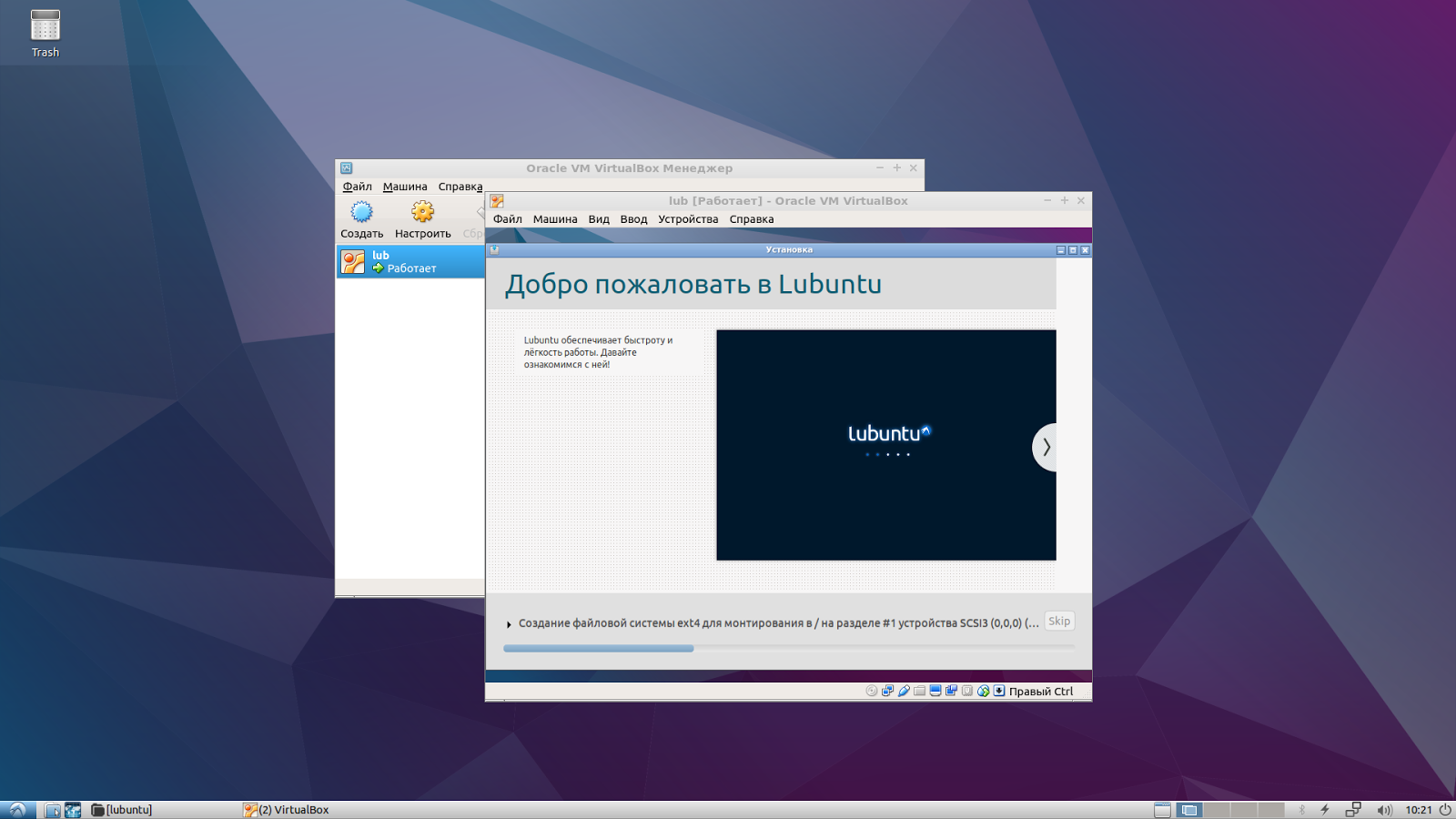Image resolution: width=1456 pixels, height=819 pixels.
Task: Click the installation progress bar
Action: point(789,648)
